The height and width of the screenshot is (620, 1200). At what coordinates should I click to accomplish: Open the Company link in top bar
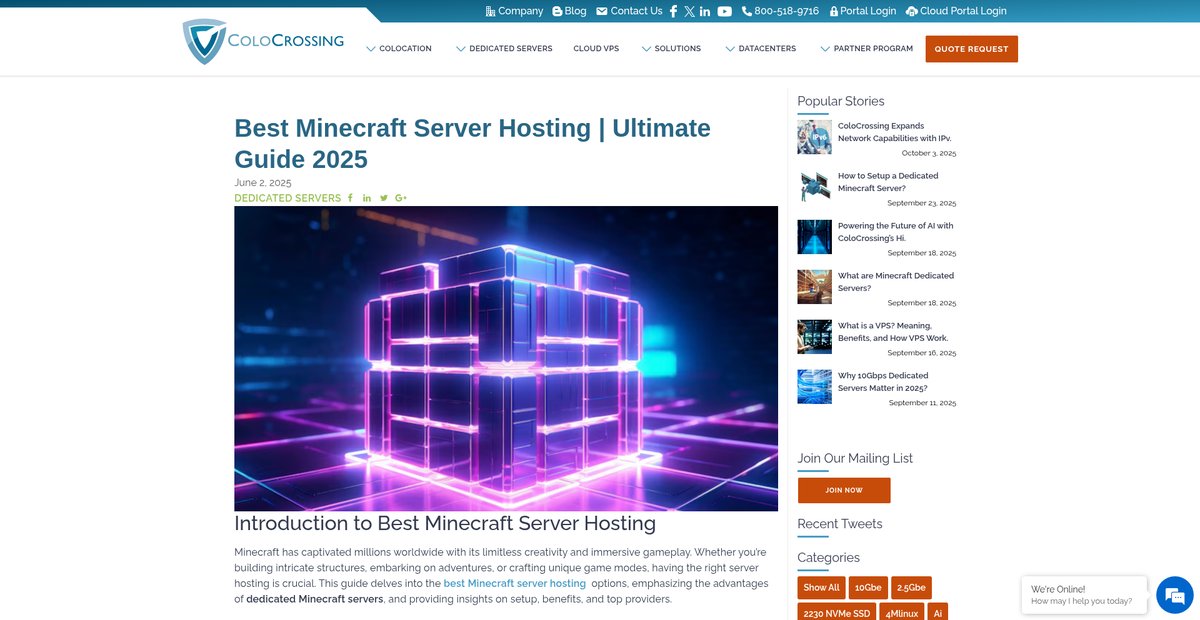(x=514, y=11)
